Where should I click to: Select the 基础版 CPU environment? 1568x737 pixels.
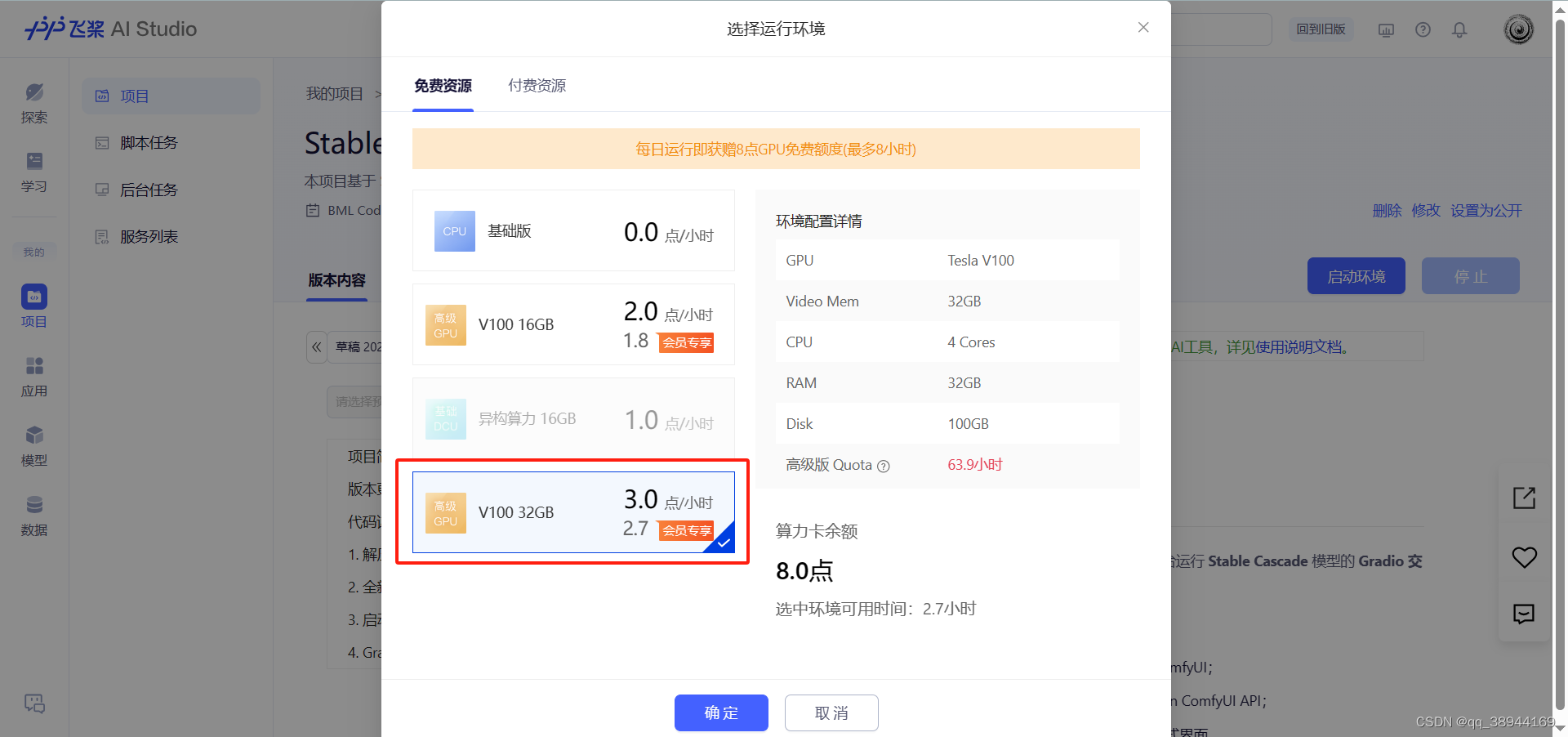point(573,230)
